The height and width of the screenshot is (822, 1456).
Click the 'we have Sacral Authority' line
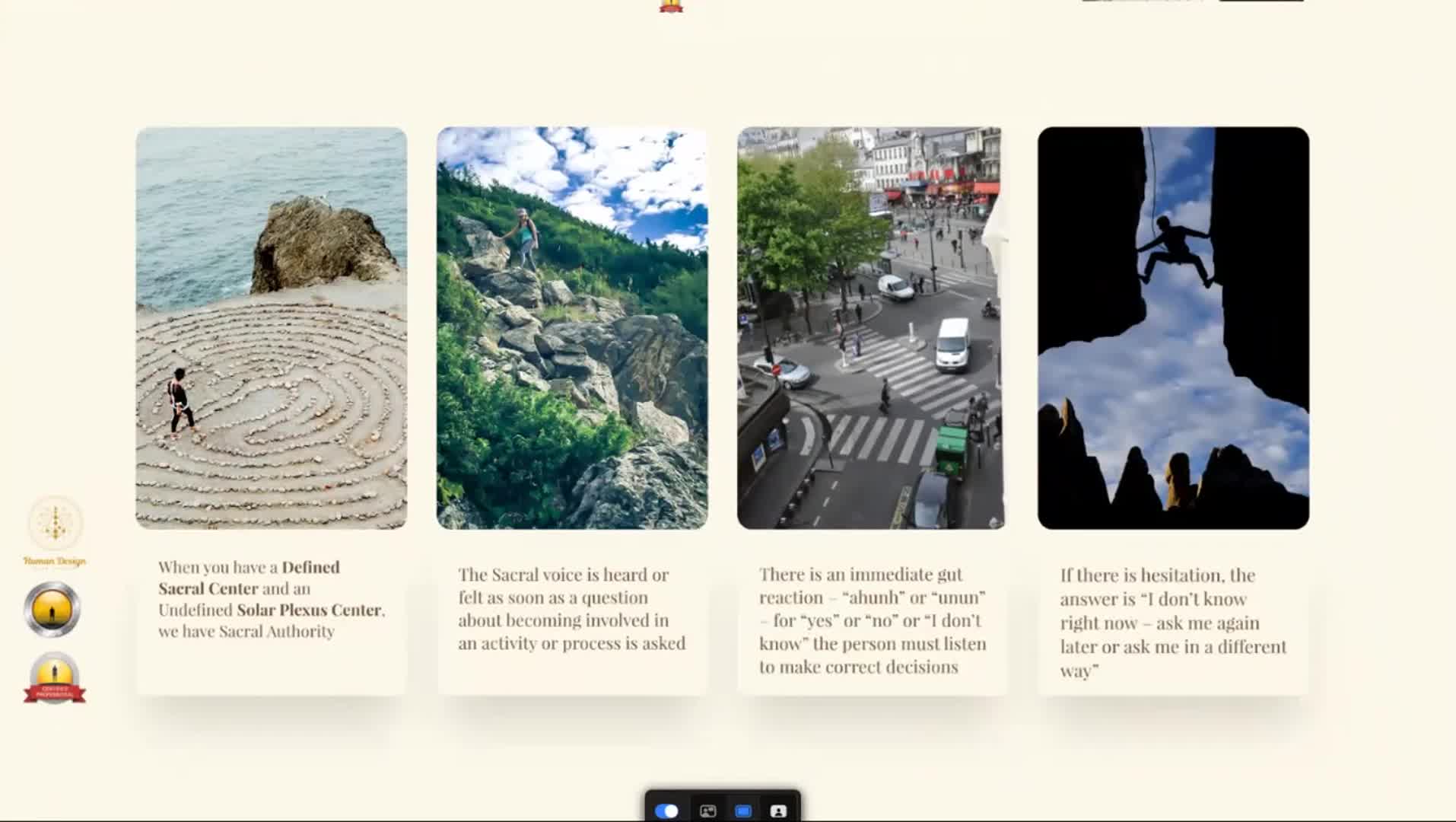[x=246, y=632]
